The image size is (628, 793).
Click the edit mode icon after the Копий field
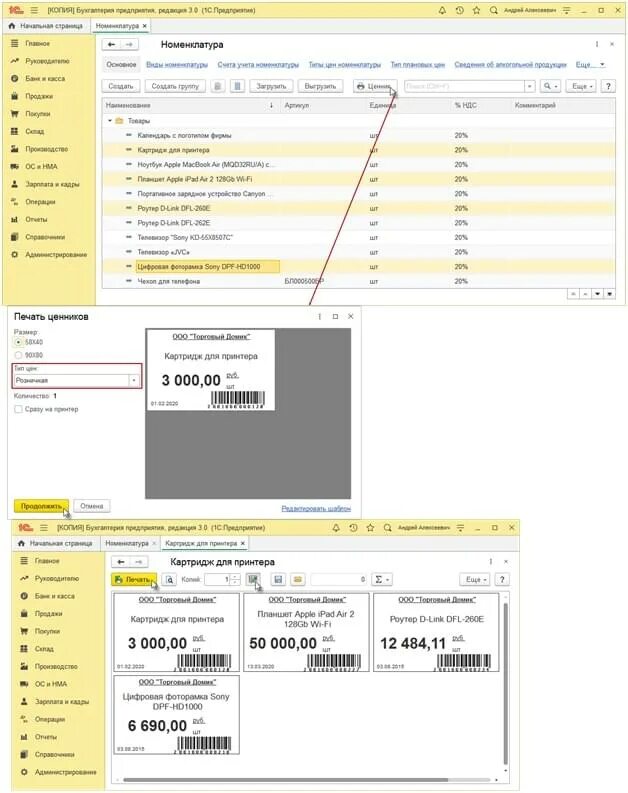point(253,580)
